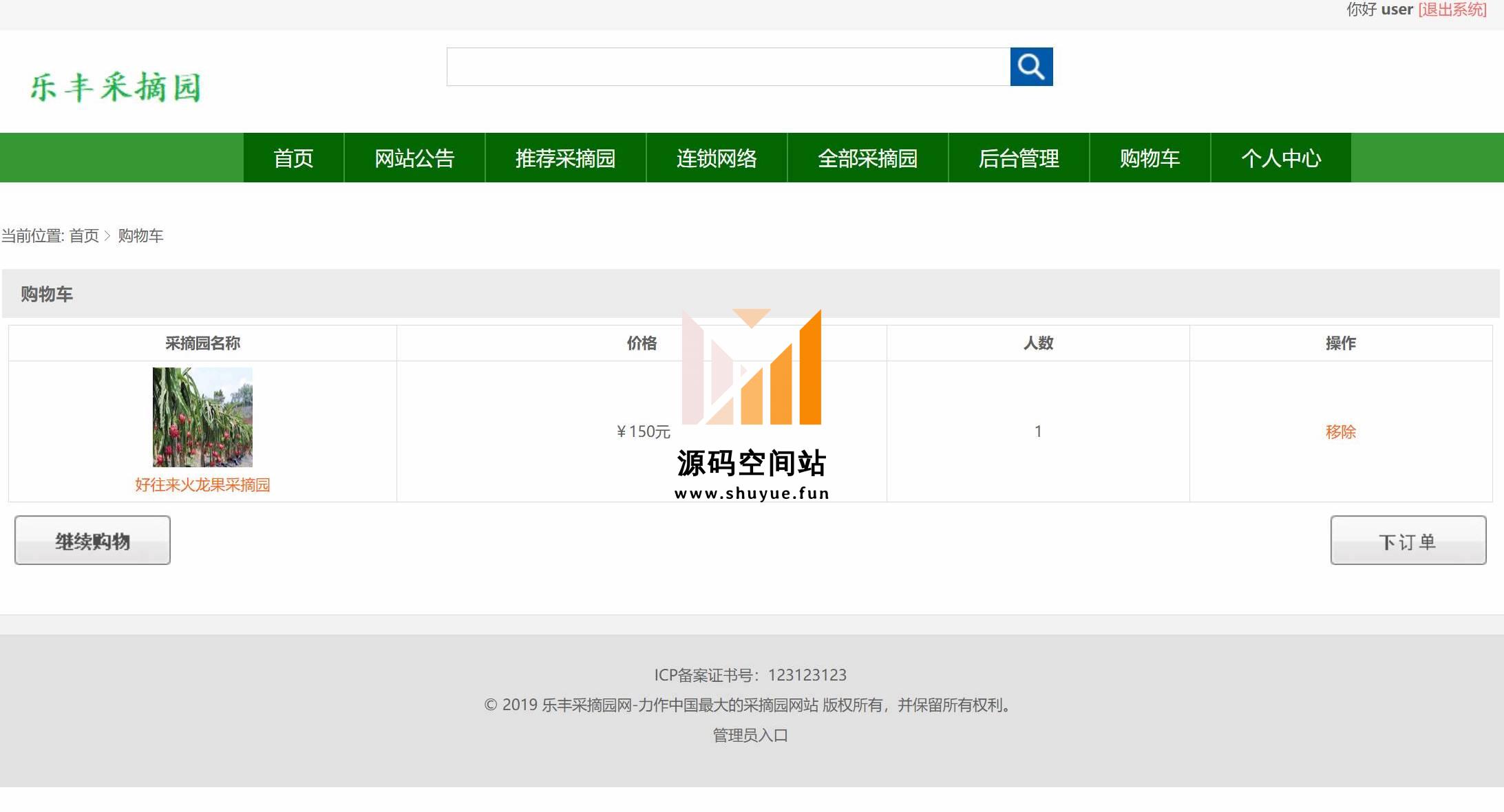Focus the search text field
1504x812 pixels.
pyautogui.click(x=728, y=67)
